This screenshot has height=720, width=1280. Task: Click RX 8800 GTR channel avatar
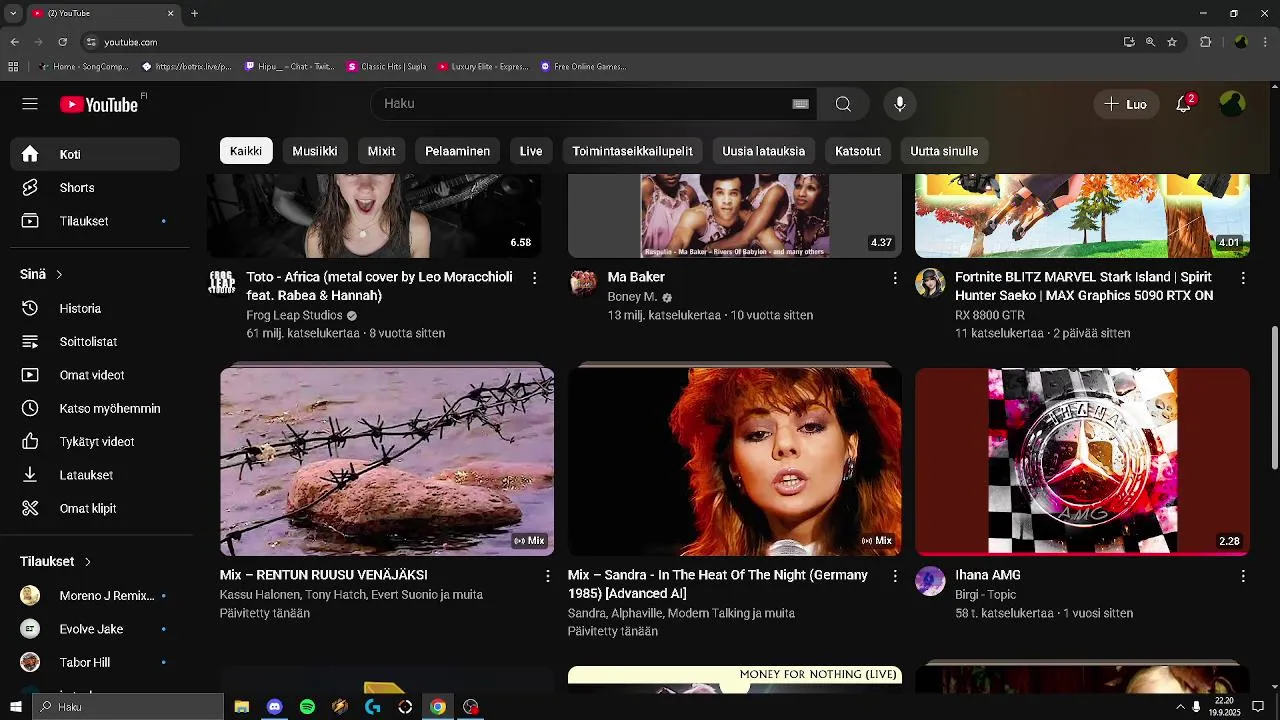coord(930,283)
